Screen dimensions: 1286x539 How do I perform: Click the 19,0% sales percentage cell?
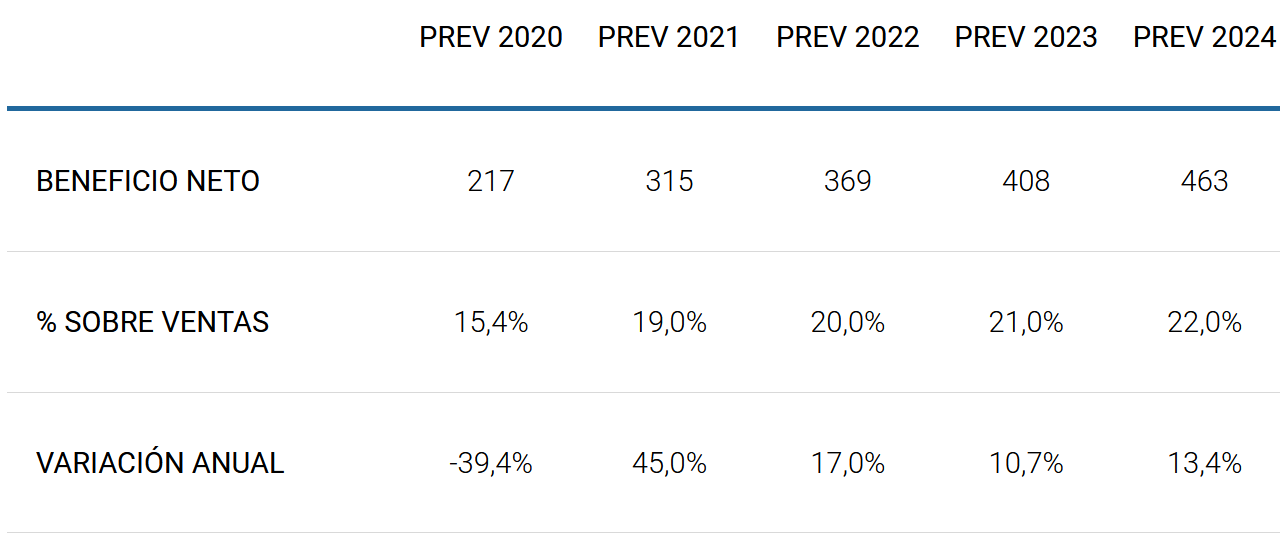(669, 323)
